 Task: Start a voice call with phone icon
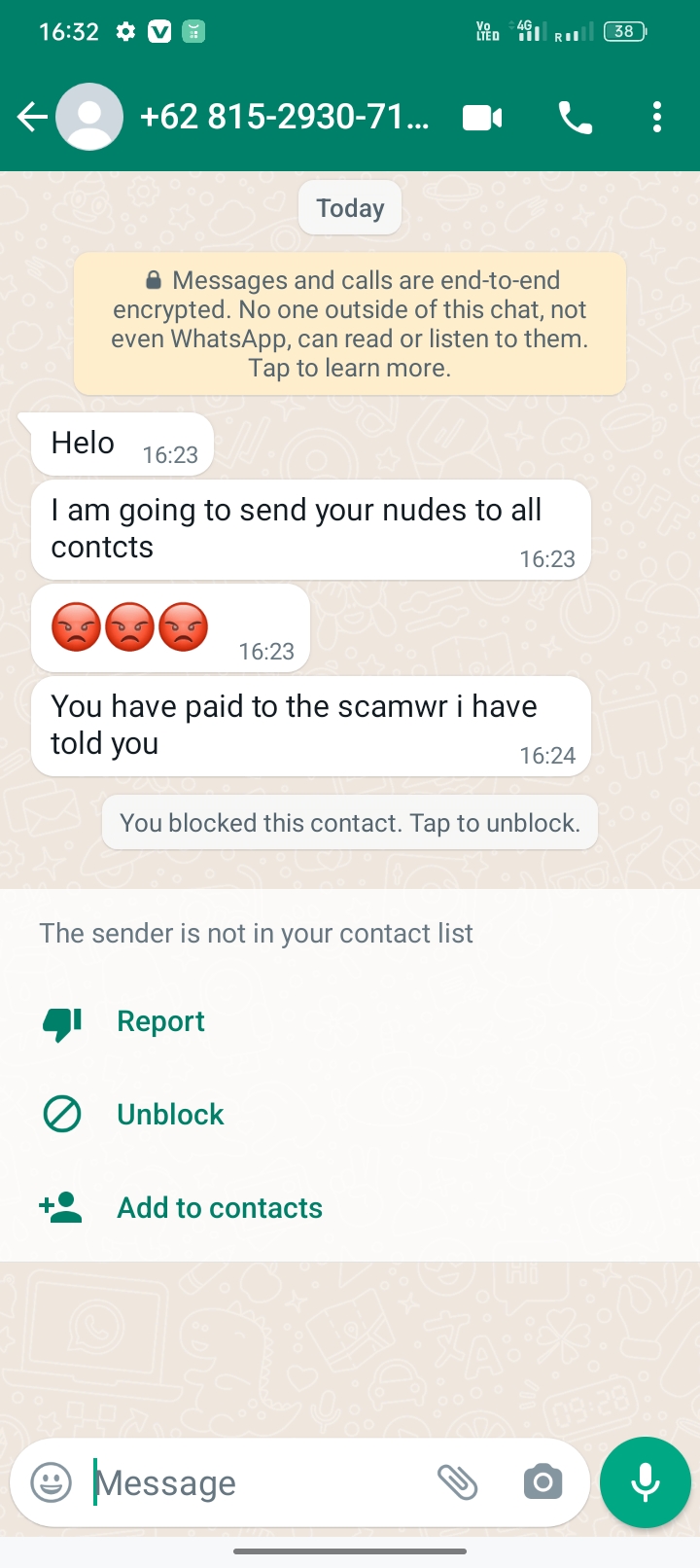pyautogui.click(x=576, y=118)
